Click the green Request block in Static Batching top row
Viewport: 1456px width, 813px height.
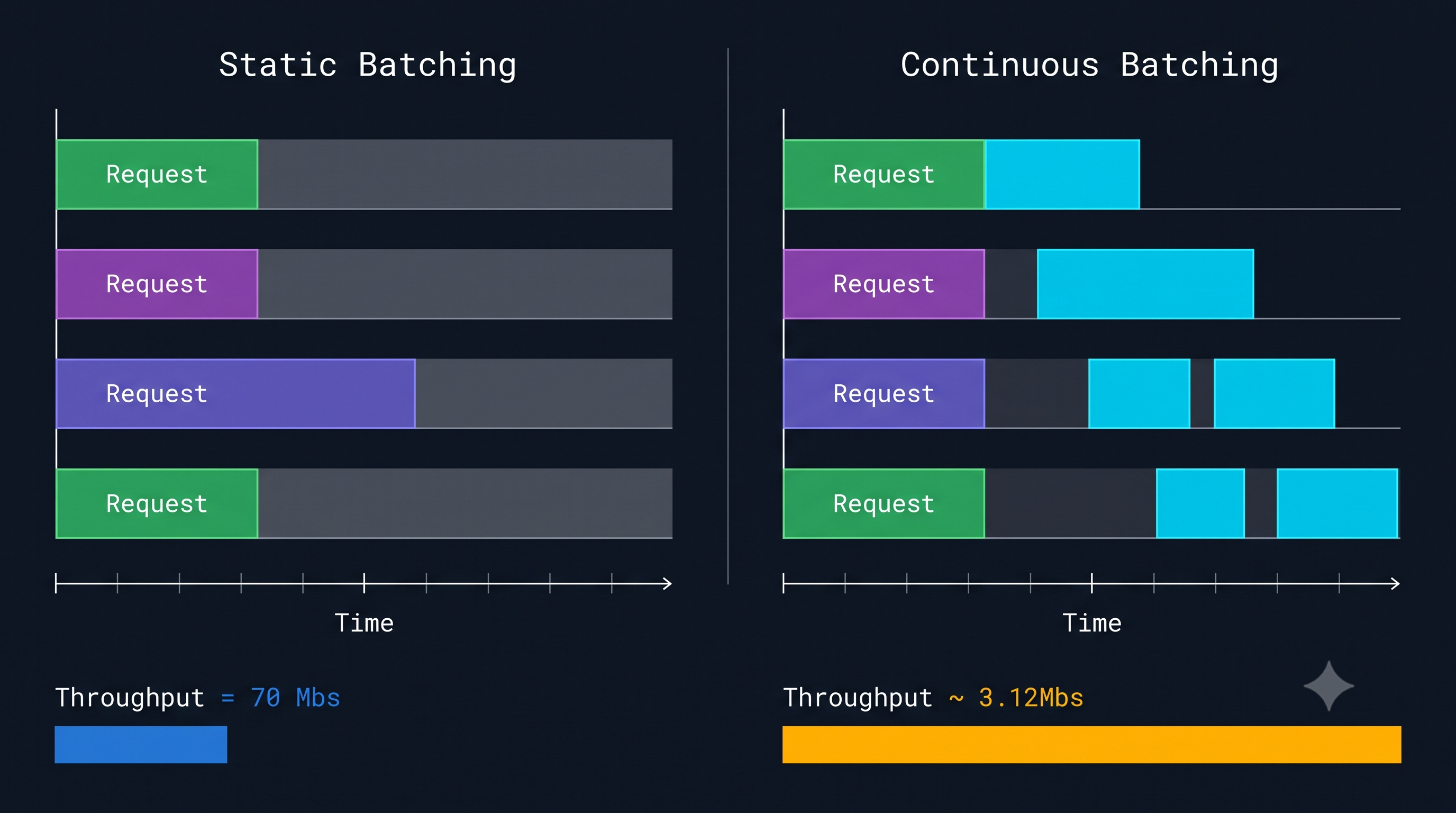coord(157,174)
